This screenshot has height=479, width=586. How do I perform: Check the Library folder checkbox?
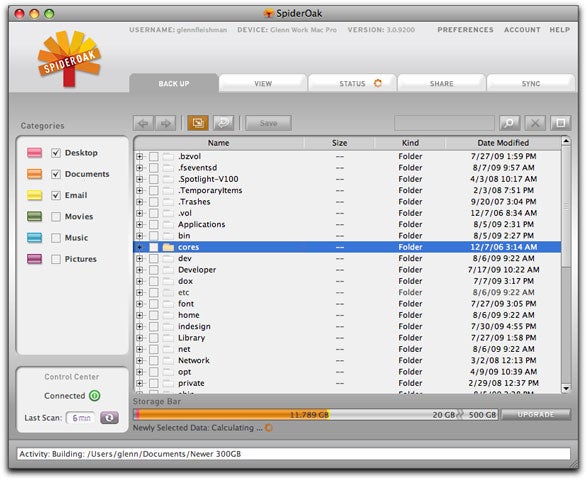click(x=154, y=338)
